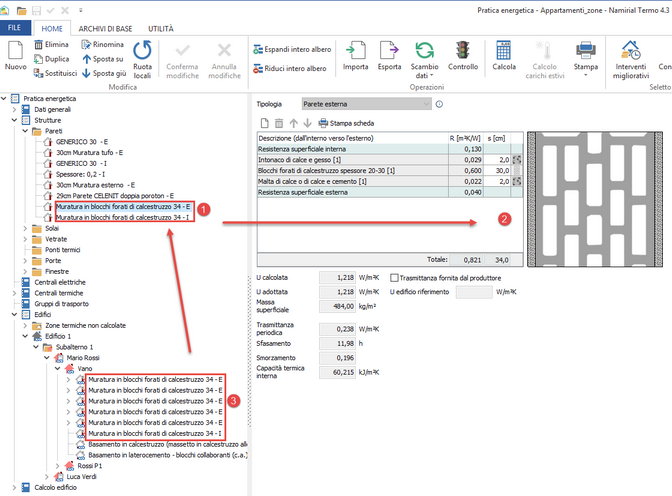The width and height of the screenshot is (672, 496).
Task: Click Calcolo carichi estivi icon
Action: [x=545, y=50]
